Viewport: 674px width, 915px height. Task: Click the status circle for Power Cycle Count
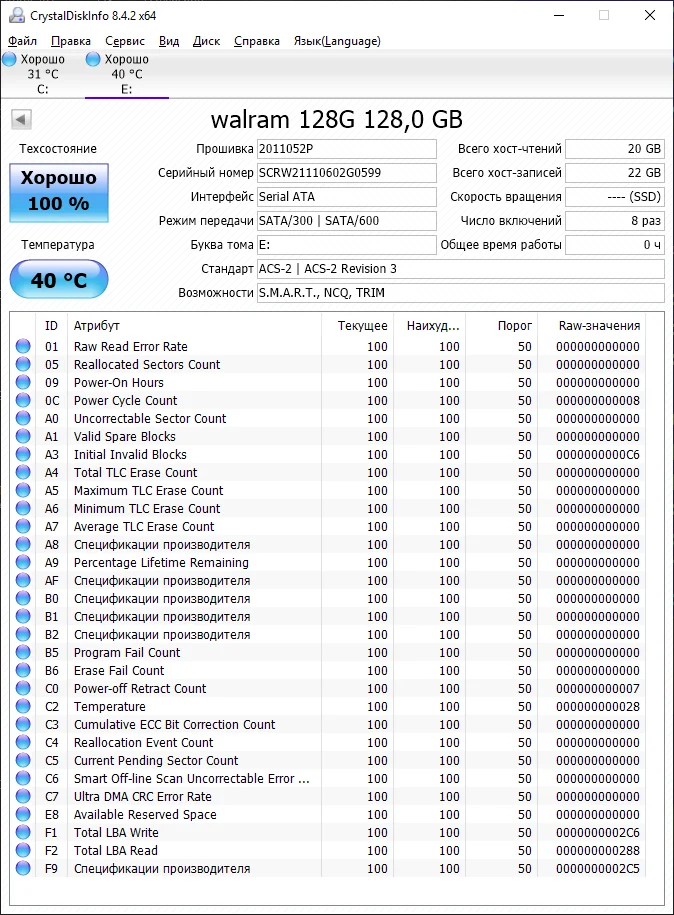23,400
